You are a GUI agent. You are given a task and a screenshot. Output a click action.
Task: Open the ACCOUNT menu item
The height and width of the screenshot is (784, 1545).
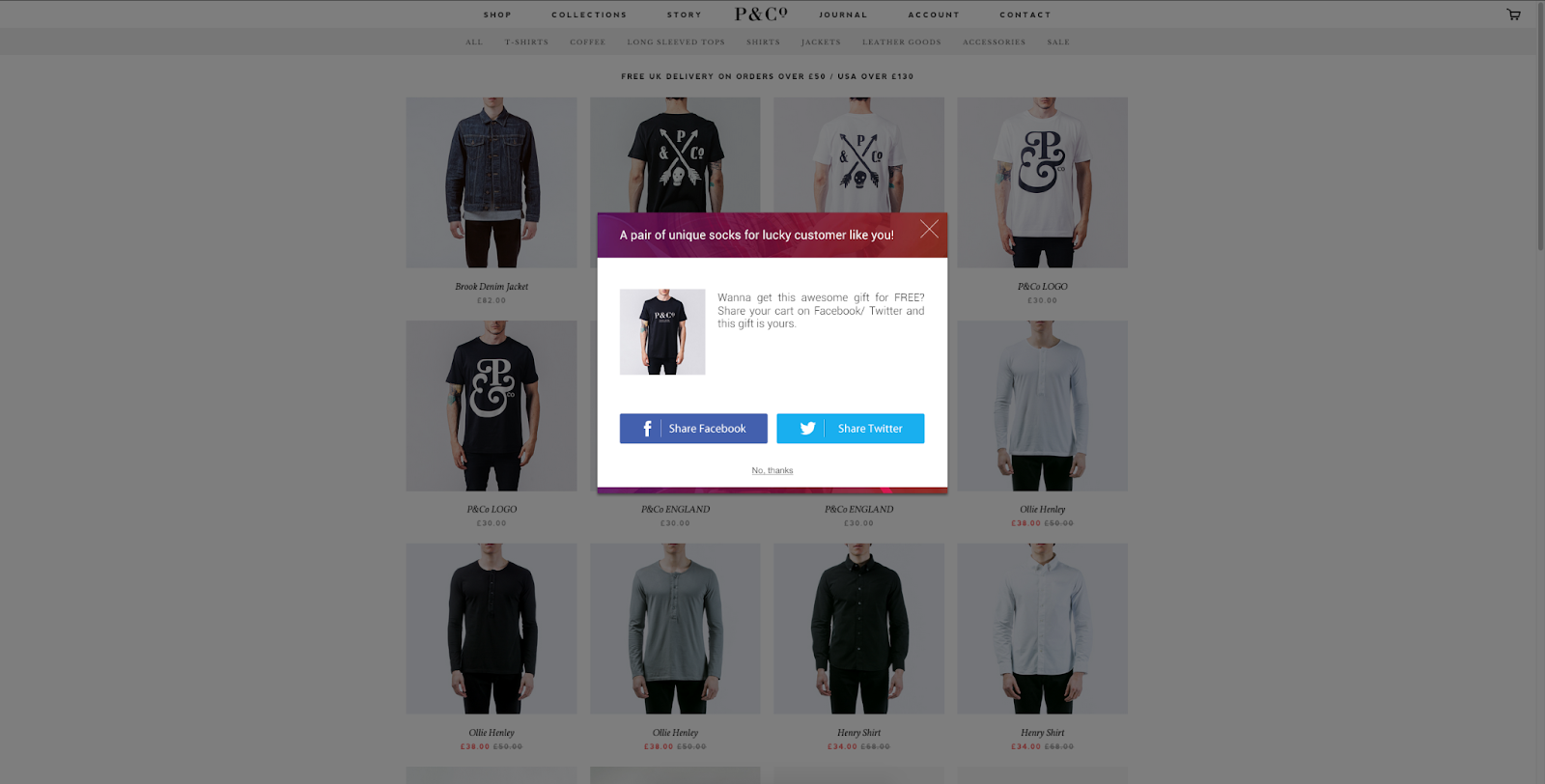tap(934, 14)
